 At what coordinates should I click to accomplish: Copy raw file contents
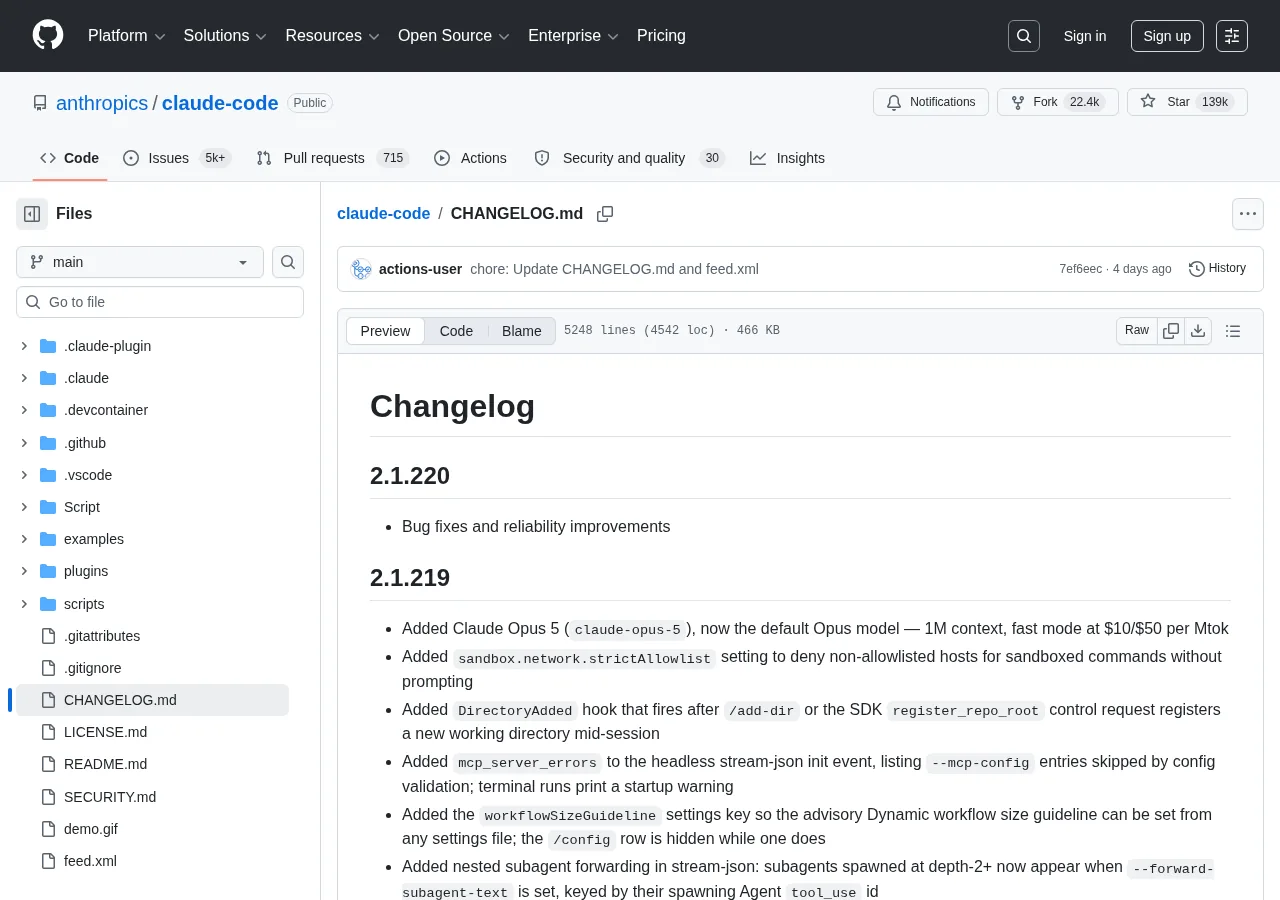(x=1171, y=331)
